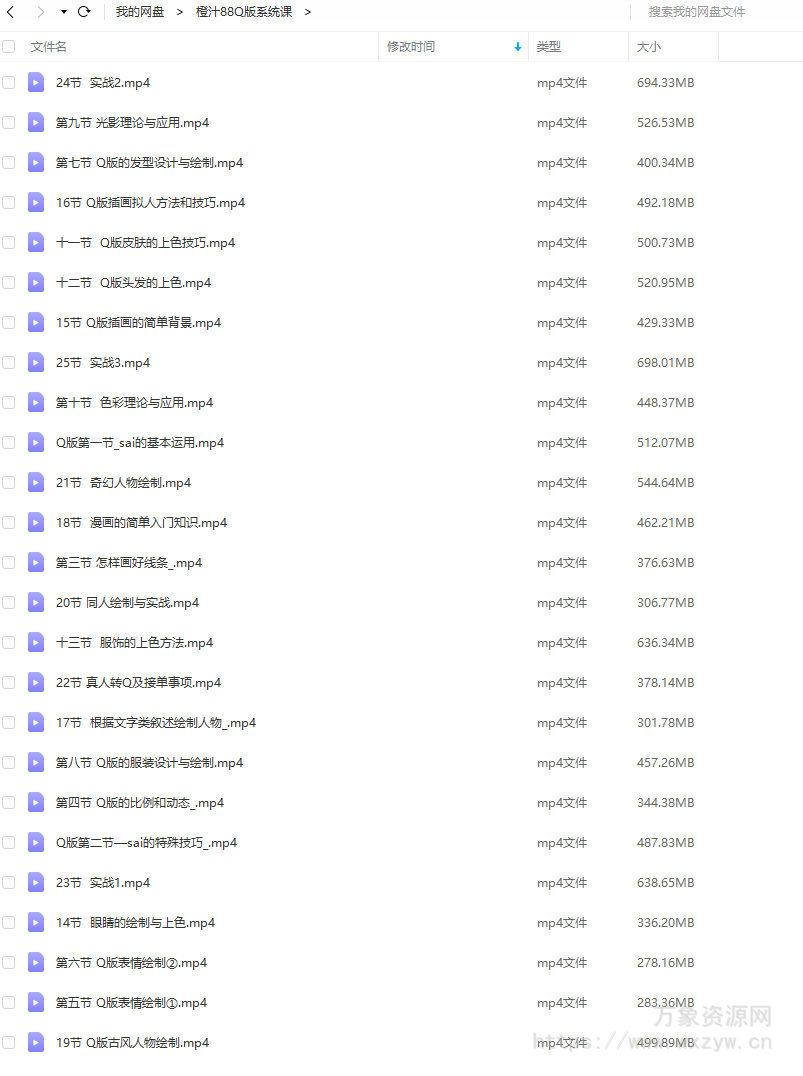Image resolution: width=803 pixels, height=1076 pixels.
Task: Check the box for 23节 实战1.mp4
Action: (9, 882)
